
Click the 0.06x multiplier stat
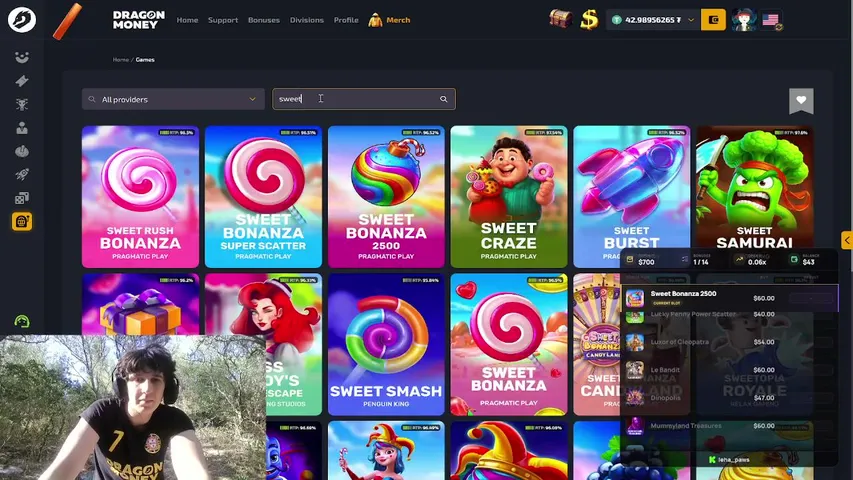[x=756, y=260]
